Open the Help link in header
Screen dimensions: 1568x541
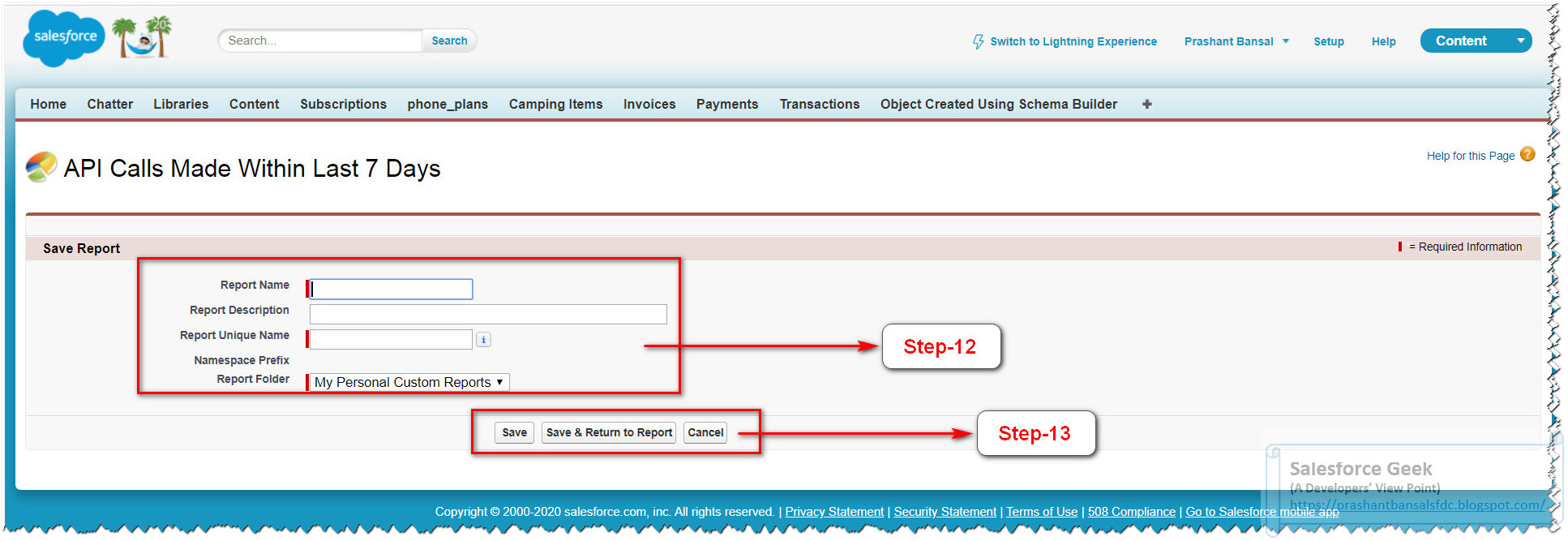(1383, 41)
